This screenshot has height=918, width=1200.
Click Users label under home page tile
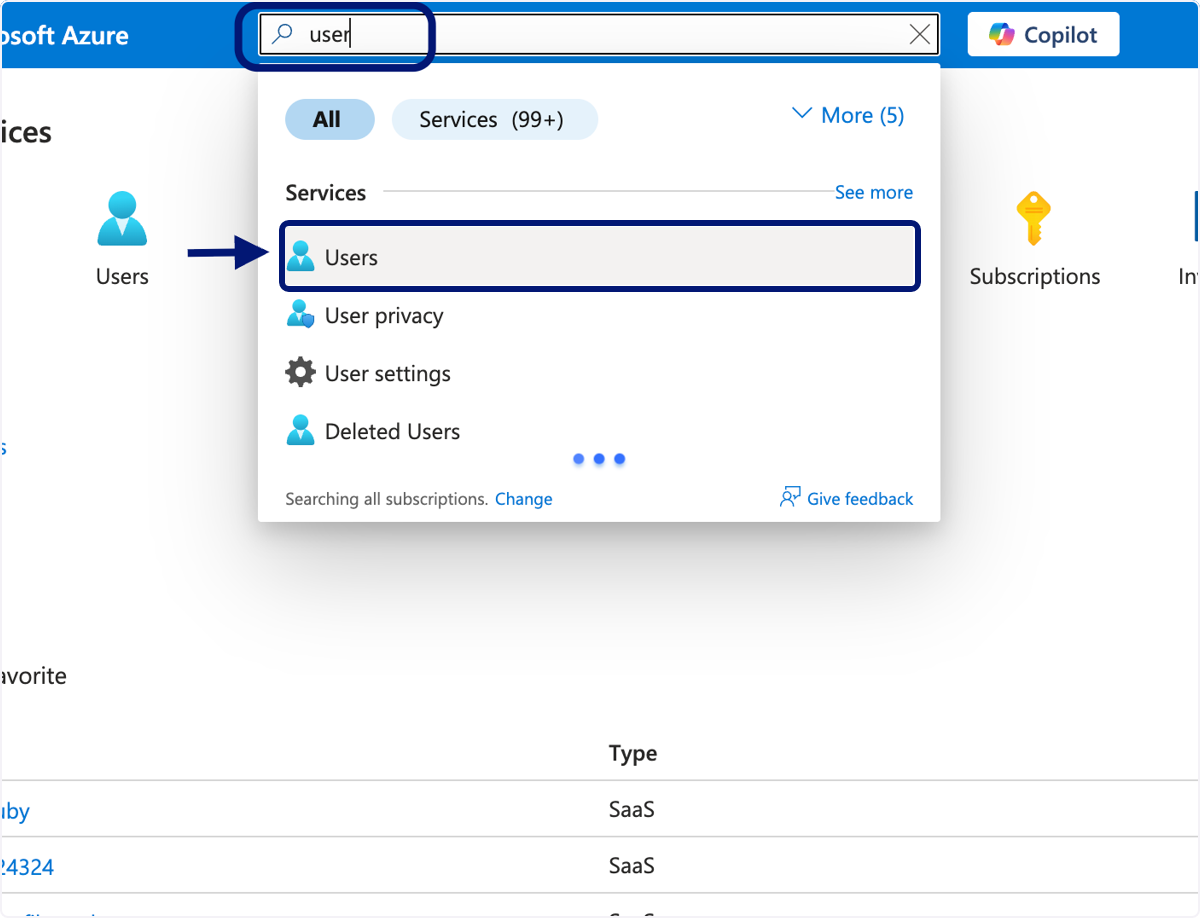(122, 276)
